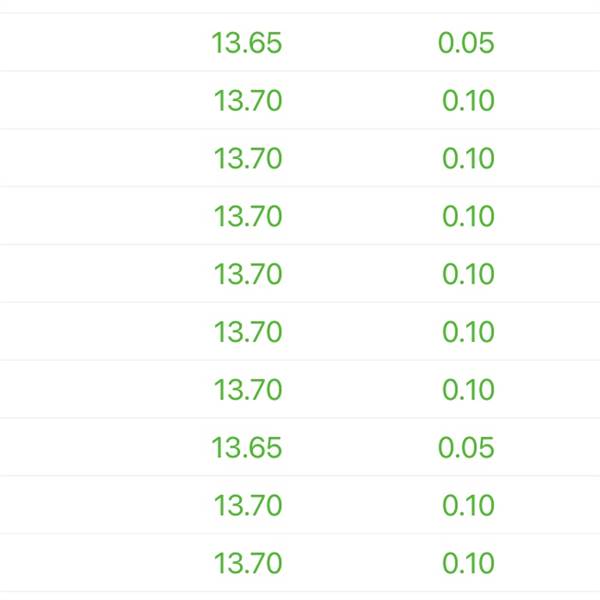Select the lower 13.65 price in the eighth row

(x=247, y=447)
